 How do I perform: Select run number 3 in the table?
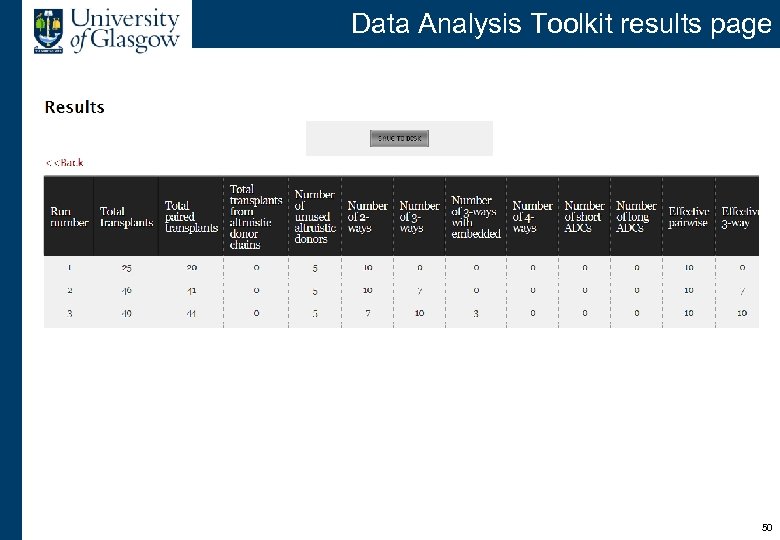(69, 313)
